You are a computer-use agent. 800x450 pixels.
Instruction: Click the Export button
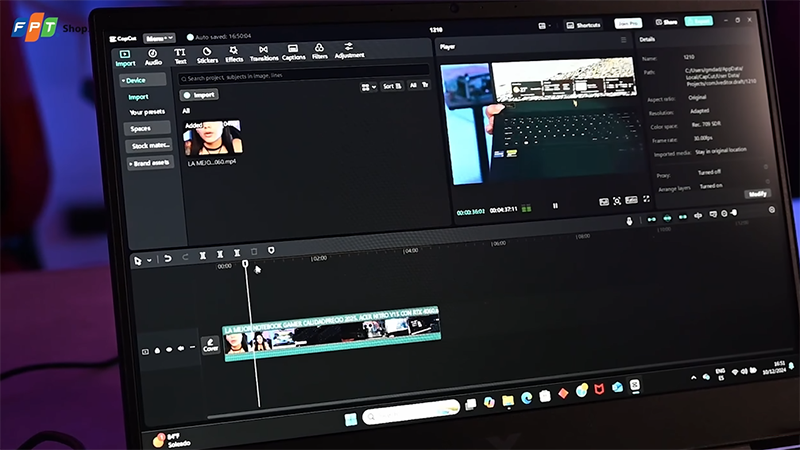(698, 21)
